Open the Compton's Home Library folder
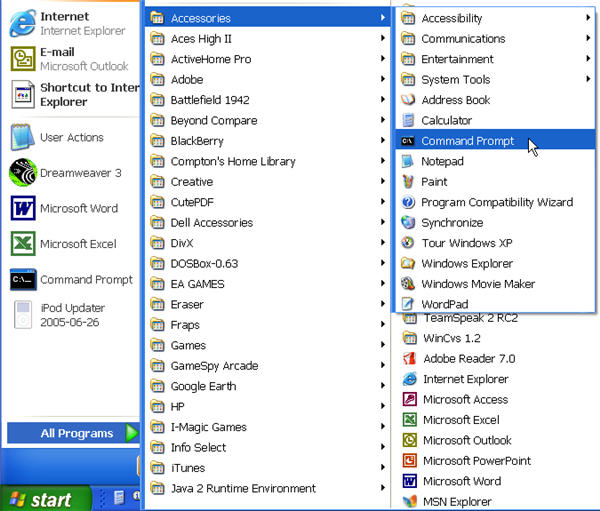Viewport: 600px width, 511px height. click(267, 161)
